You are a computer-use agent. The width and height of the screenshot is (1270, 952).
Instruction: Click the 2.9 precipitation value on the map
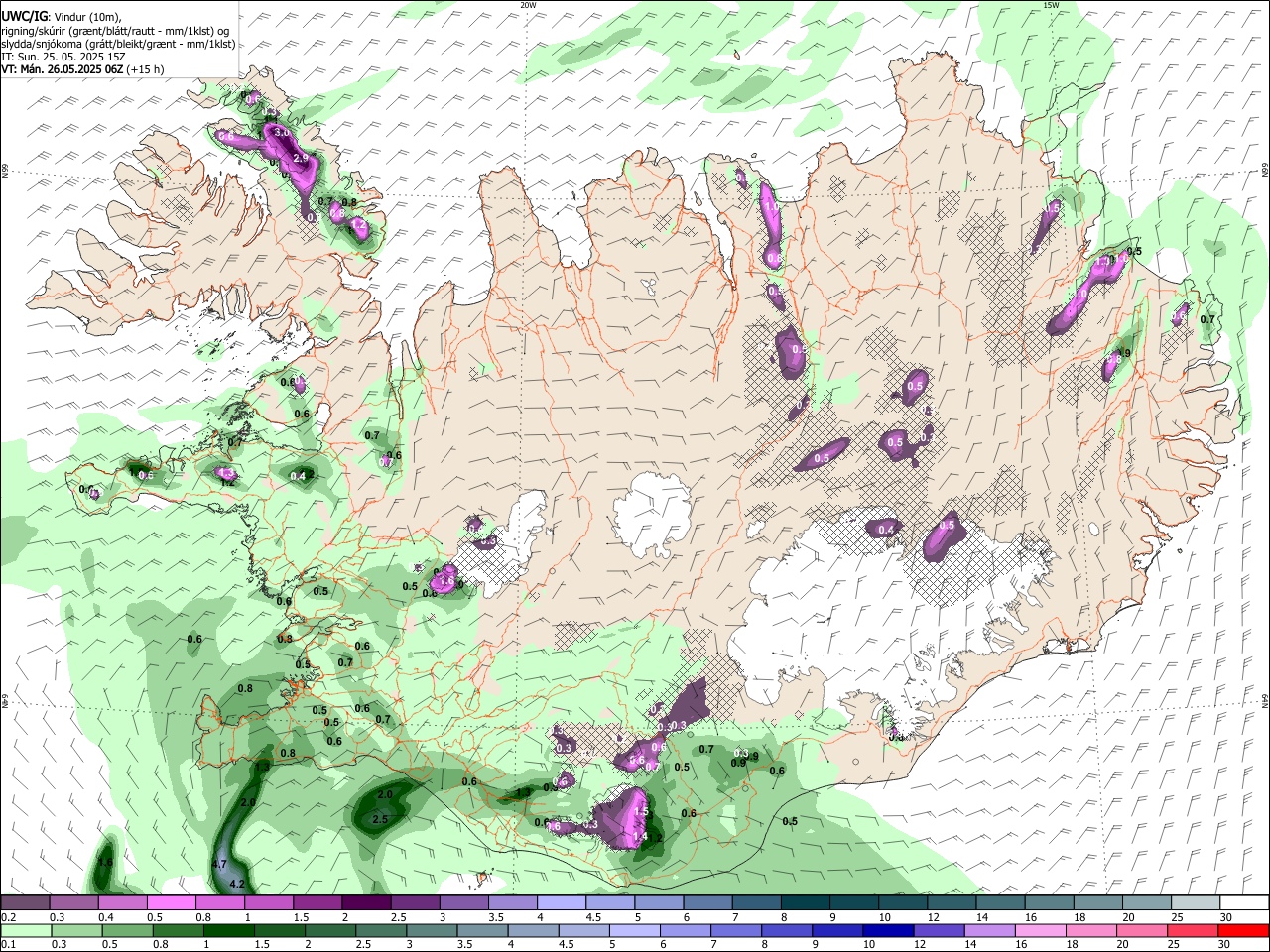(x=301, y=159)
